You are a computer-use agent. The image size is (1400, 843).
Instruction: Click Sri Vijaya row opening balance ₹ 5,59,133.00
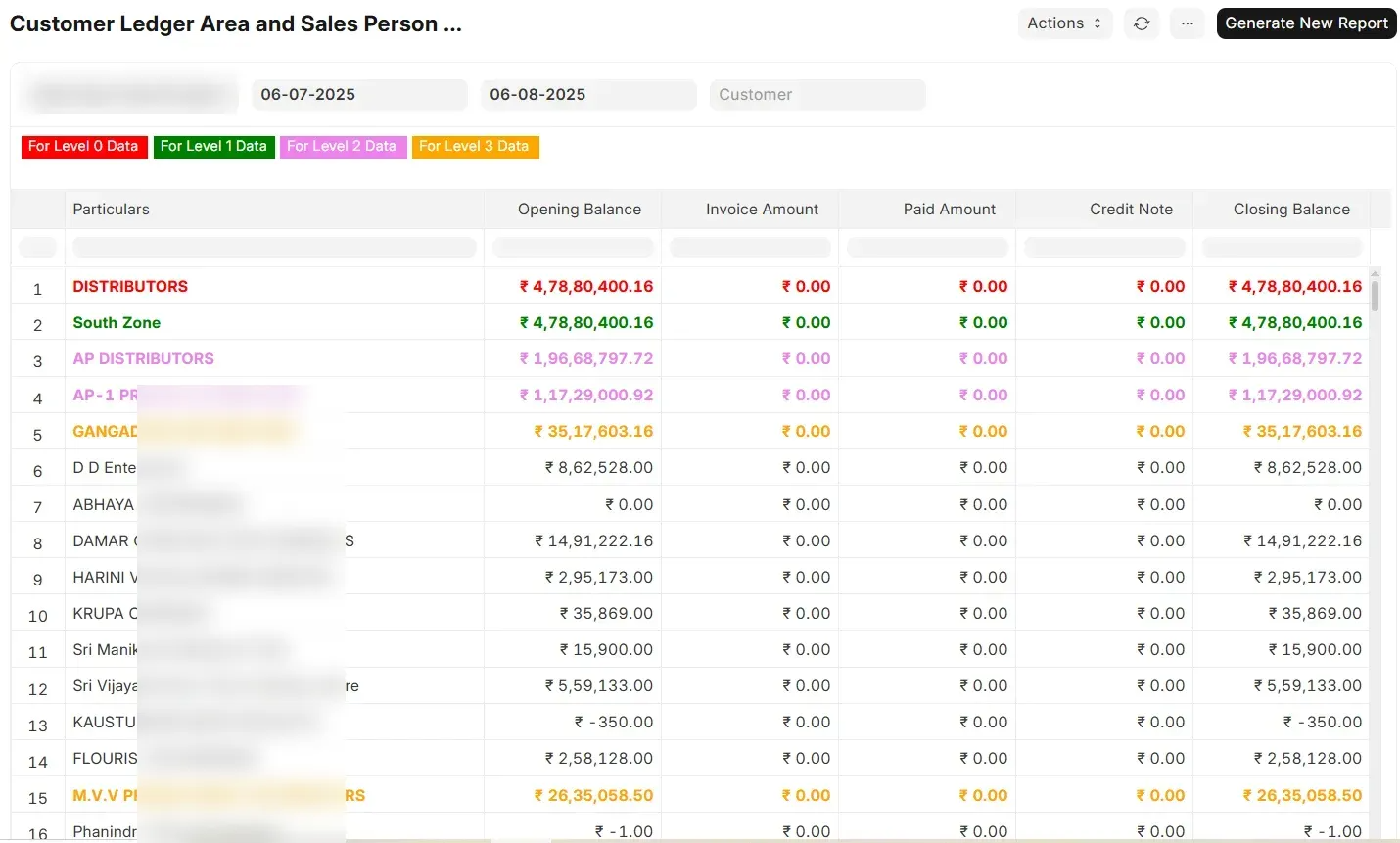(x=599, y=686)
